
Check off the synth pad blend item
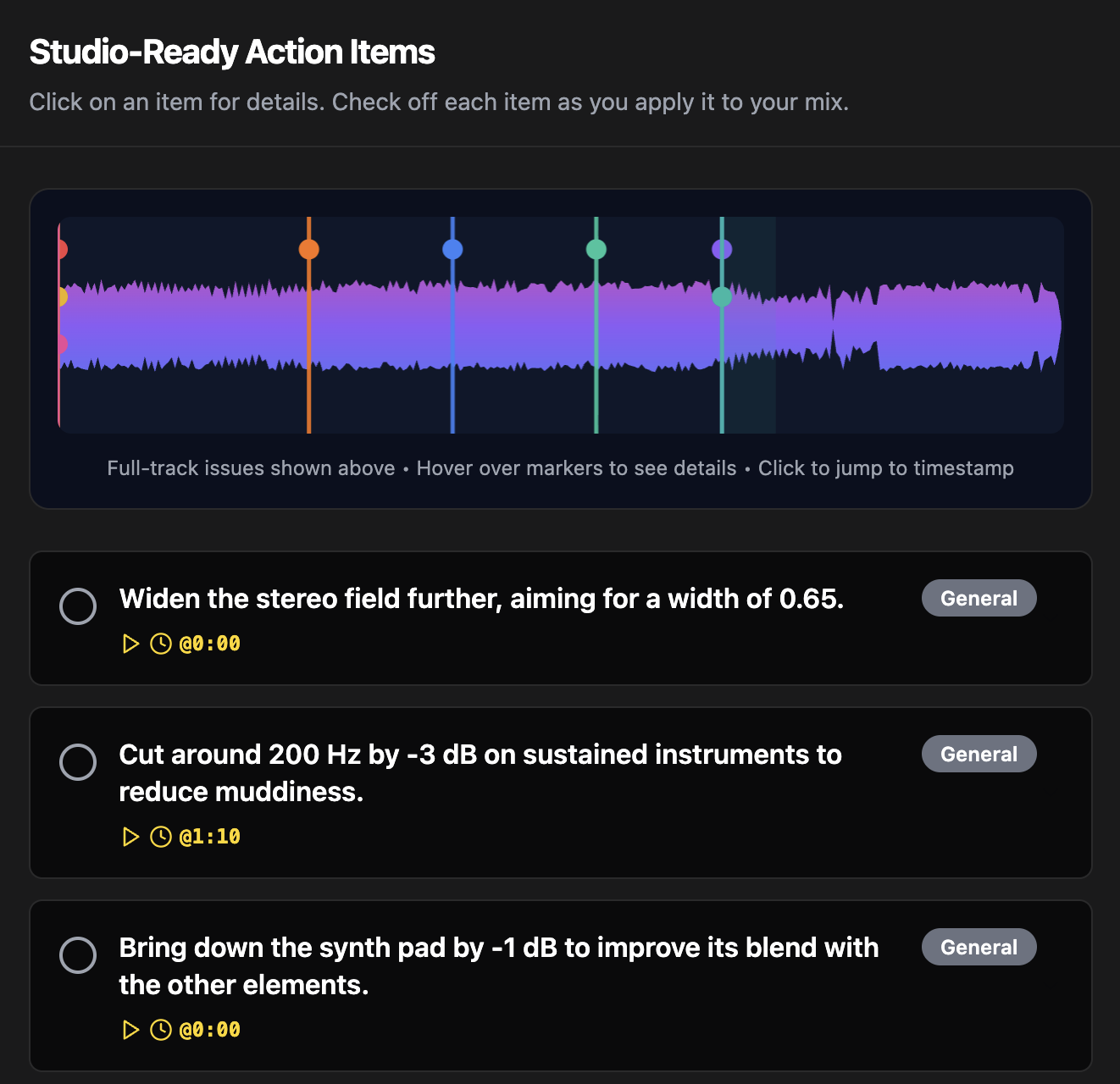pyautogui.click(x=78, y=954)
